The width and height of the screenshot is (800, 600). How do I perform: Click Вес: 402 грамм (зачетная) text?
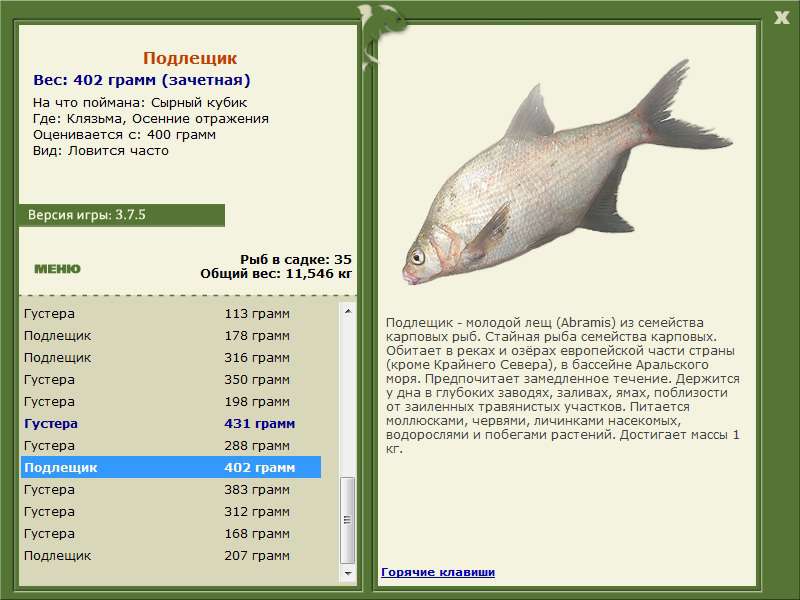pyautogui.click(x=142, y=80)
